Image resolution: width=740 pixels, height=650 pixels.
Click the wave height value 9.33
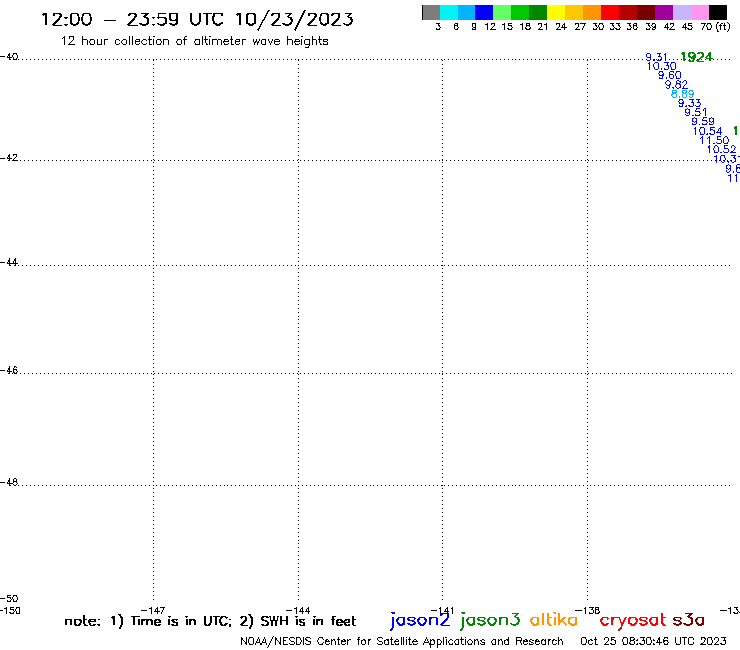pos(690,103)
